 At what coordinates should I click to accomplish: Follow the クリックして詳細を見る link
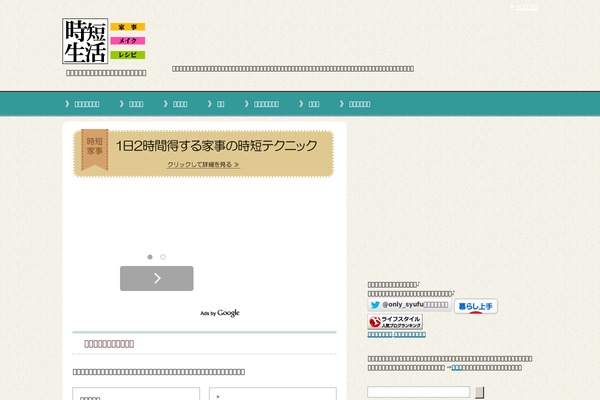[203, 165]
